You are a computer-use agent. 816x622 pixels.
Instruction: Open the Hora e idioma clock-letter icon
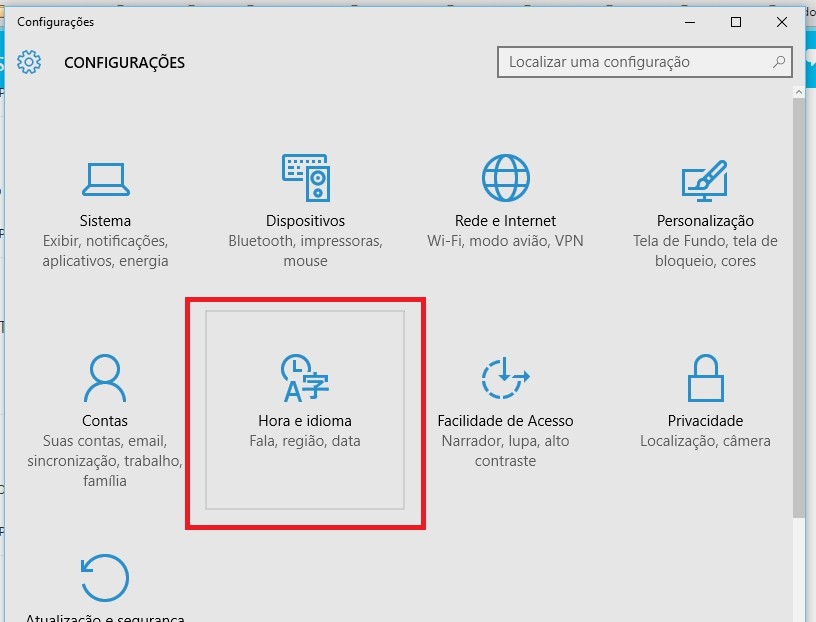click(305, 378)
